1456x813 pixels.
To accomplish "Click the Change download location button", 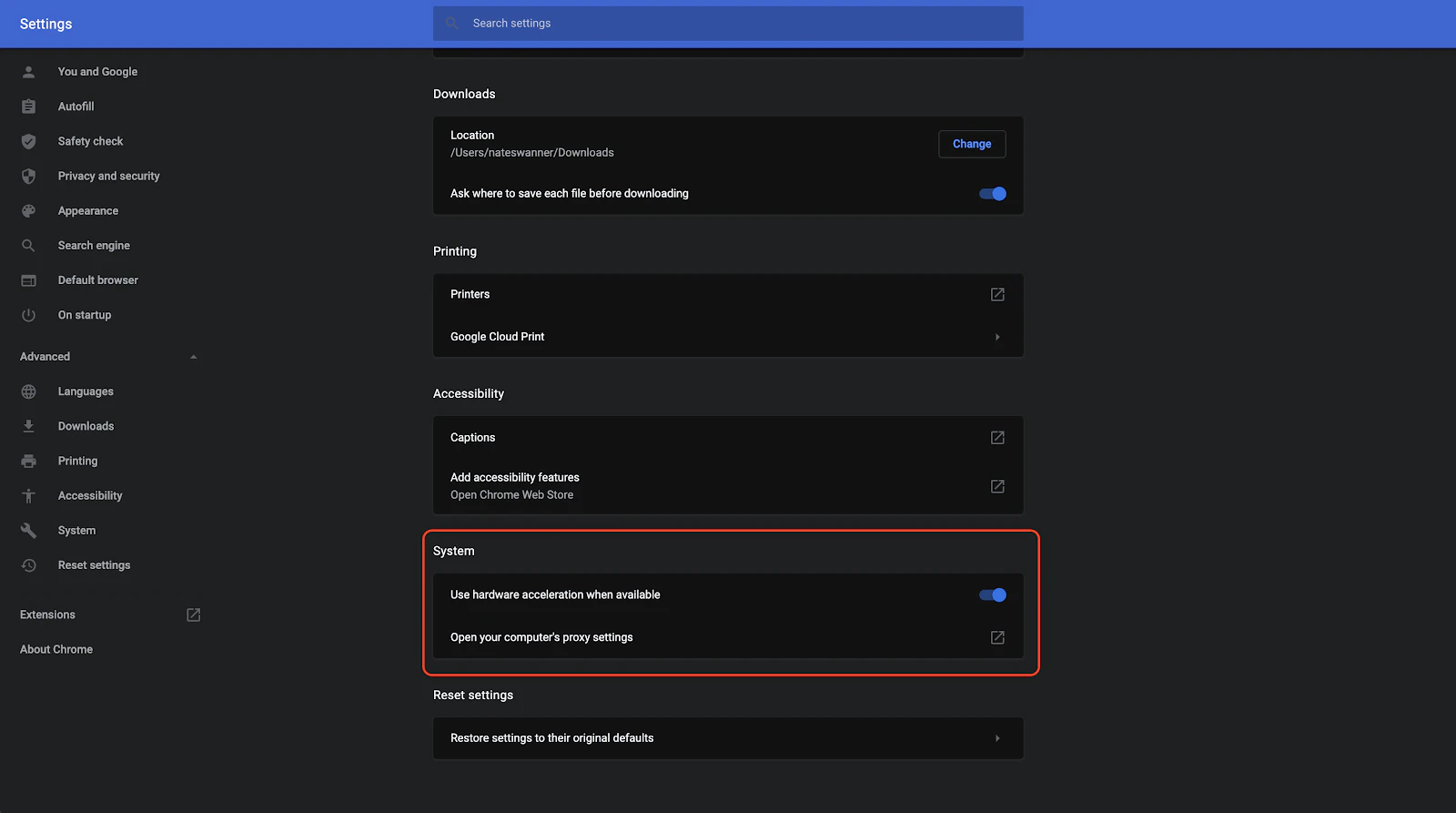I will (x=972, y=144).
